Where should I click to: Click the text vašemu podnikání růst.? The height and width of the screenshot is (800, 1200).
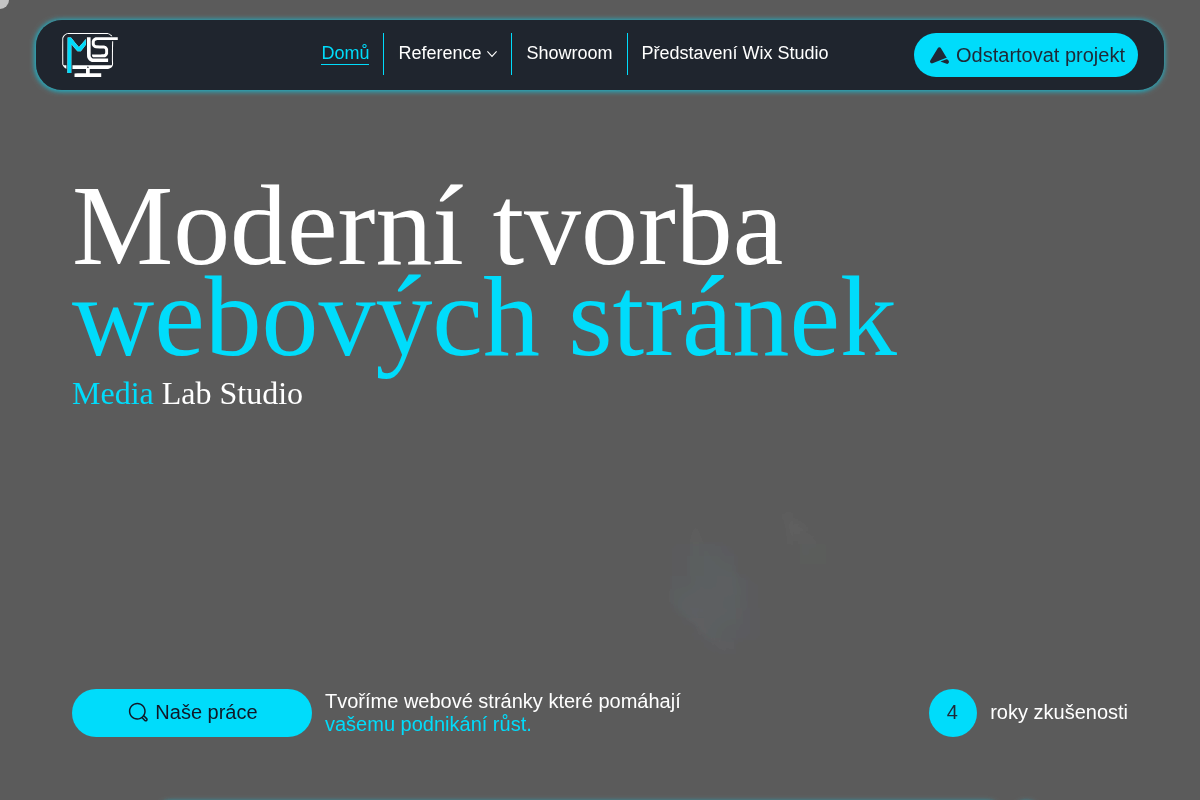pyautogui.click(x=428, y=724)
